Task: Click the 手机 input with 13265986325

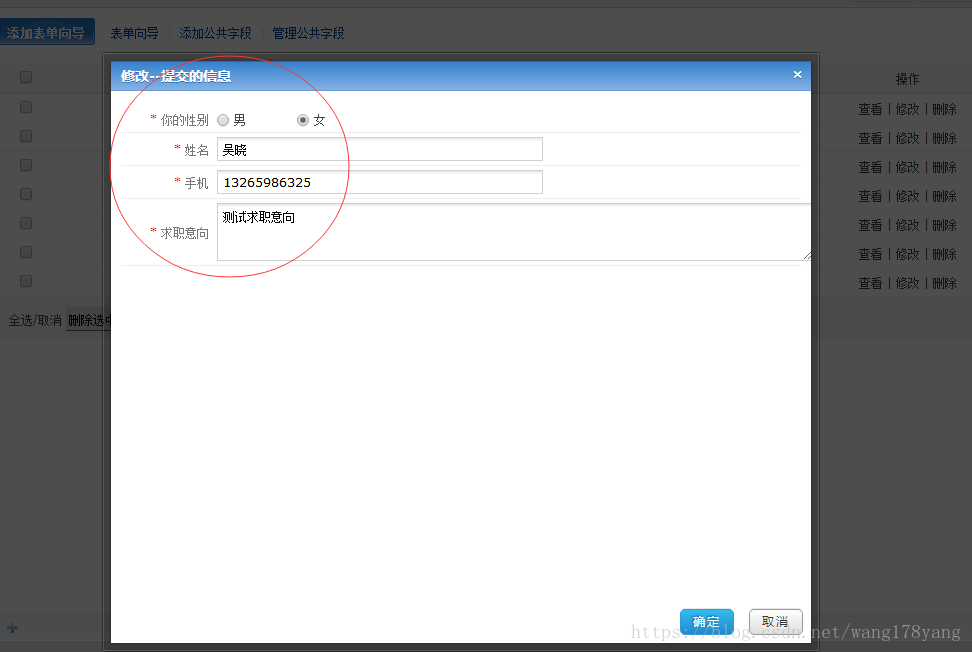Action: [x=379, y=182]
